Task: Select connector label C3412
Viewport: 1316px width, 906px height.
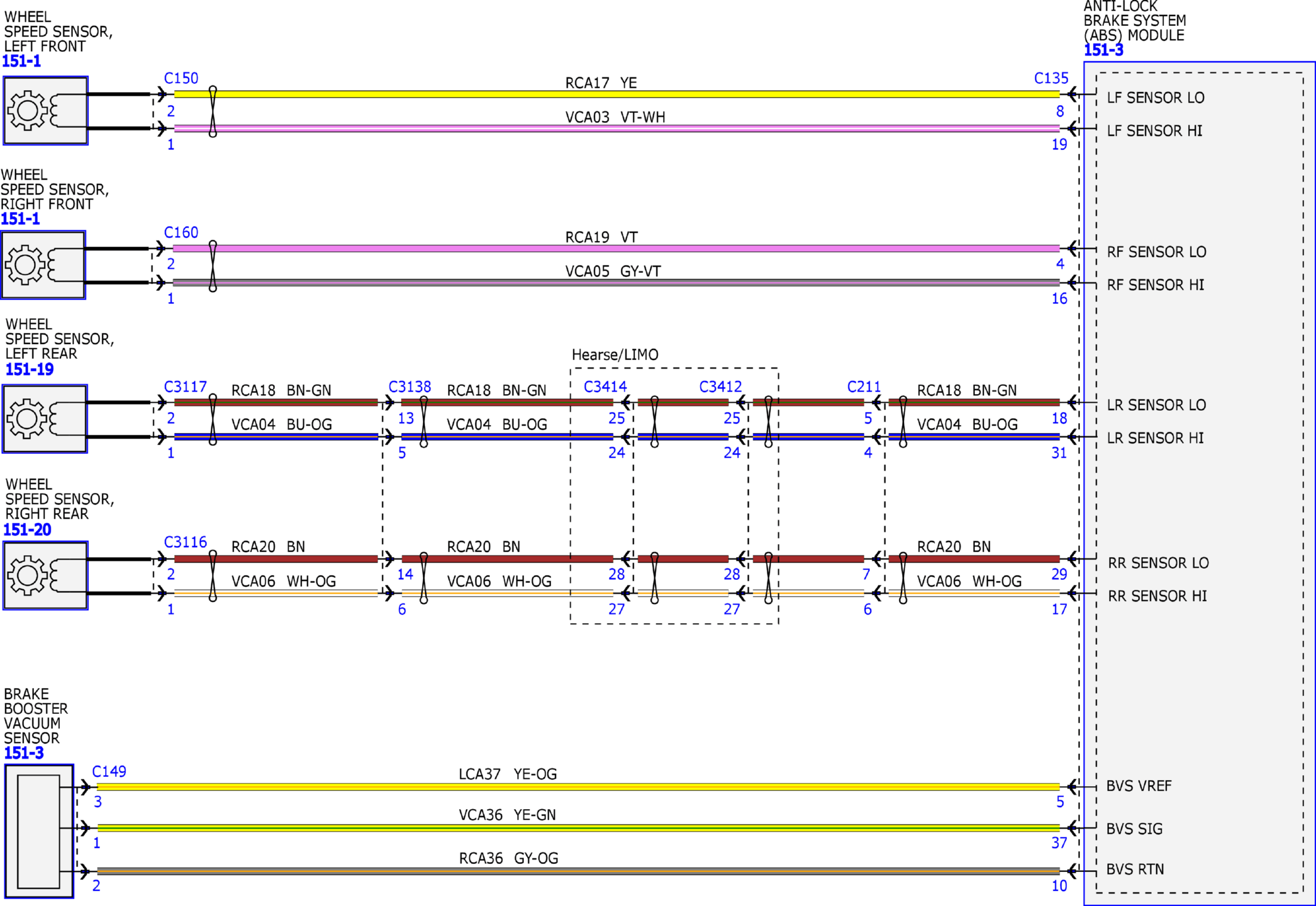Action: (x=720, y=387)
